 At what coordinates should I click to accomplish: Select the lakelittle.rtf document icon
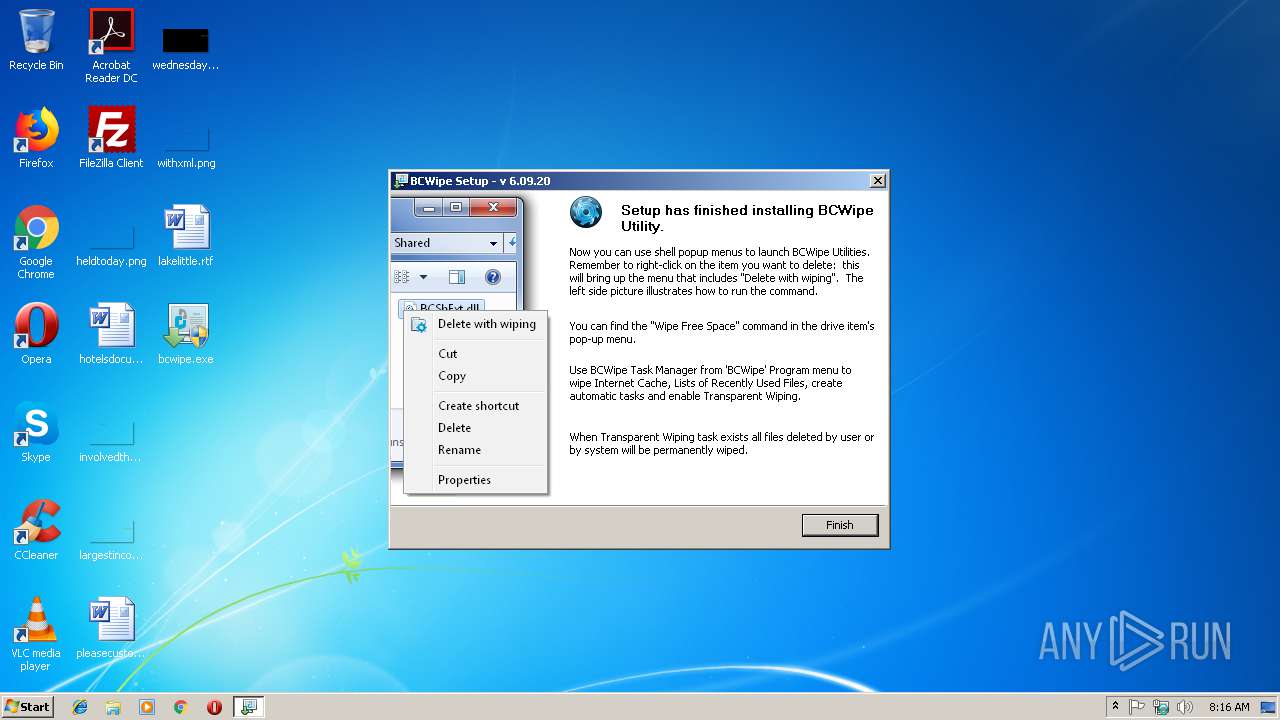(186, 236)
